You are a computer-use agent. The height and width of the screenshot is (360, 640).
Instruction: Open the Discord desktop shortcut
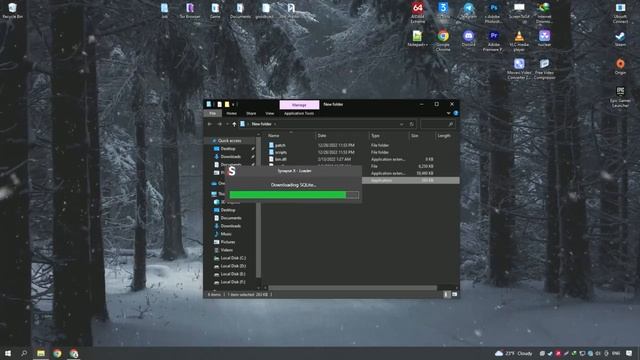[468, 38]
